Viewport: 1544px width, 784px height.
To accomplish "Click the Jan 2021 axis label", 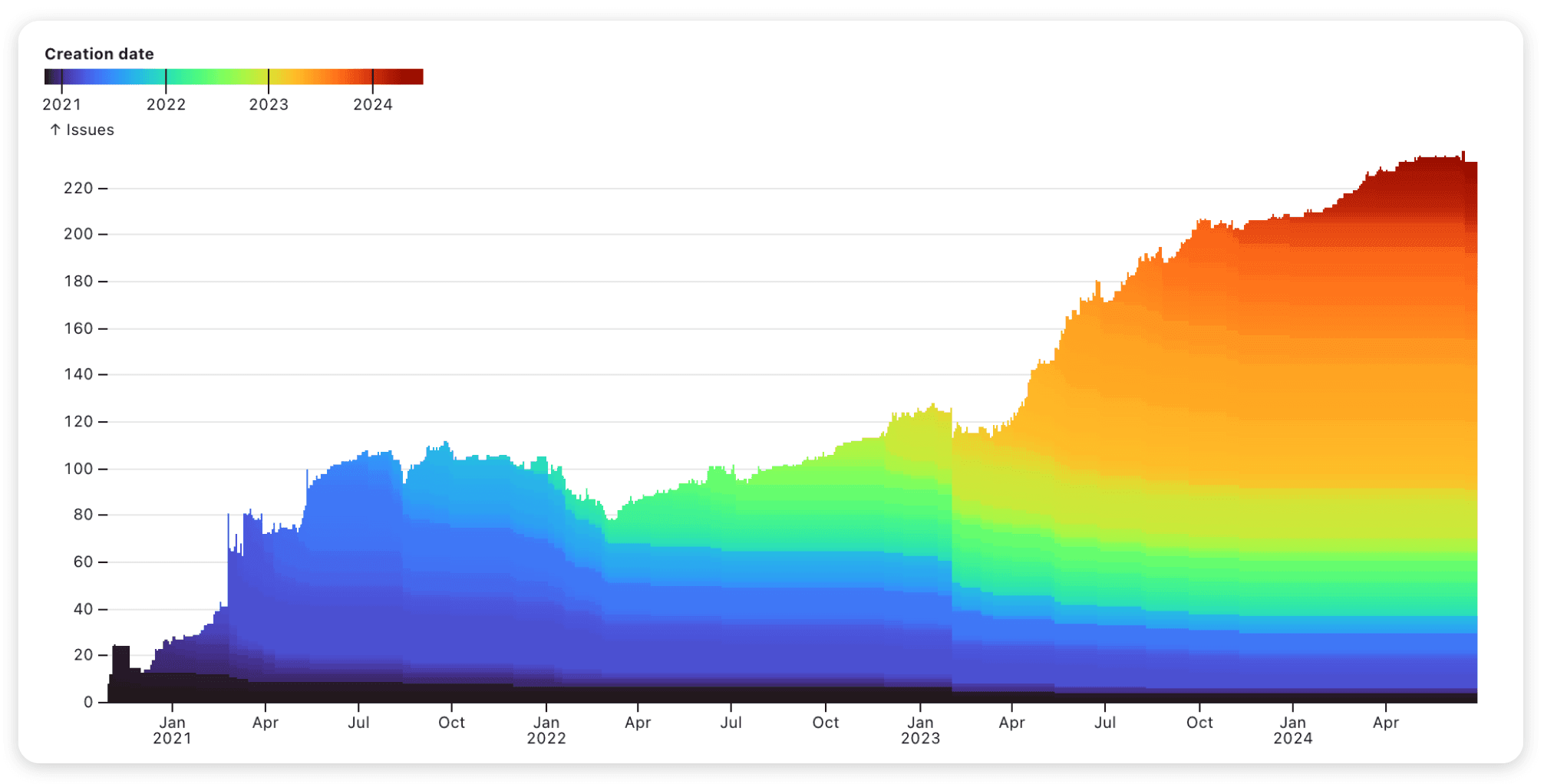I will pyautogui.click(x=173, y=730).
